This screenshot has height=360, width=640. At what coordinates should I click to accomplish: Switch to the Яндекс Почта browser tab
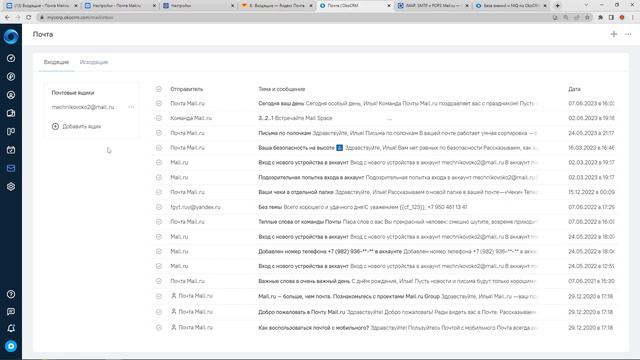pyautogui.click(x=277, y=6)
